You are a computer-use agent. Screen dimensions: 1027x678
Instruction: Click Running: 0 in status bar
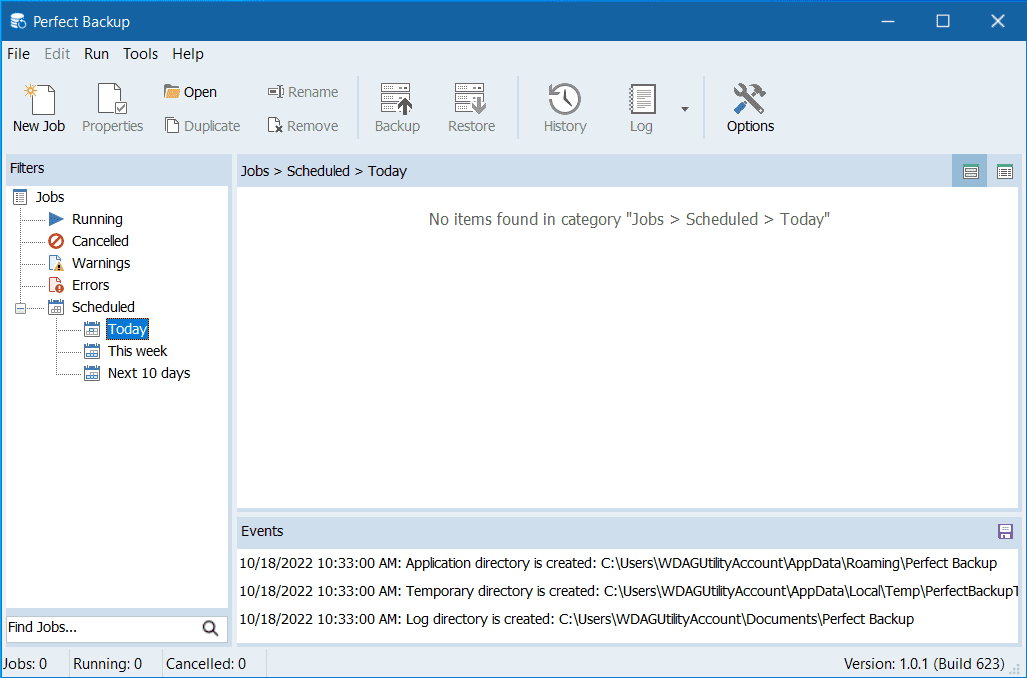click(107, 664)
